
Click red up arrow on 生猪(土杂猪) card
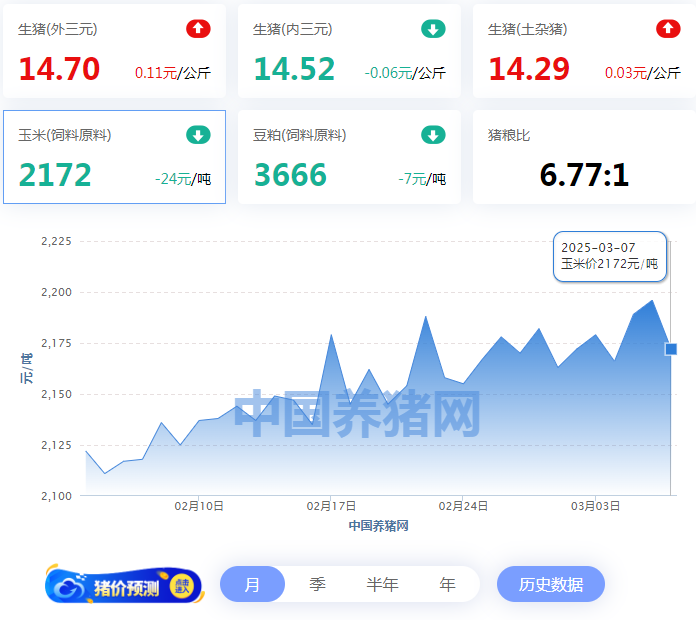coord(668,29)
